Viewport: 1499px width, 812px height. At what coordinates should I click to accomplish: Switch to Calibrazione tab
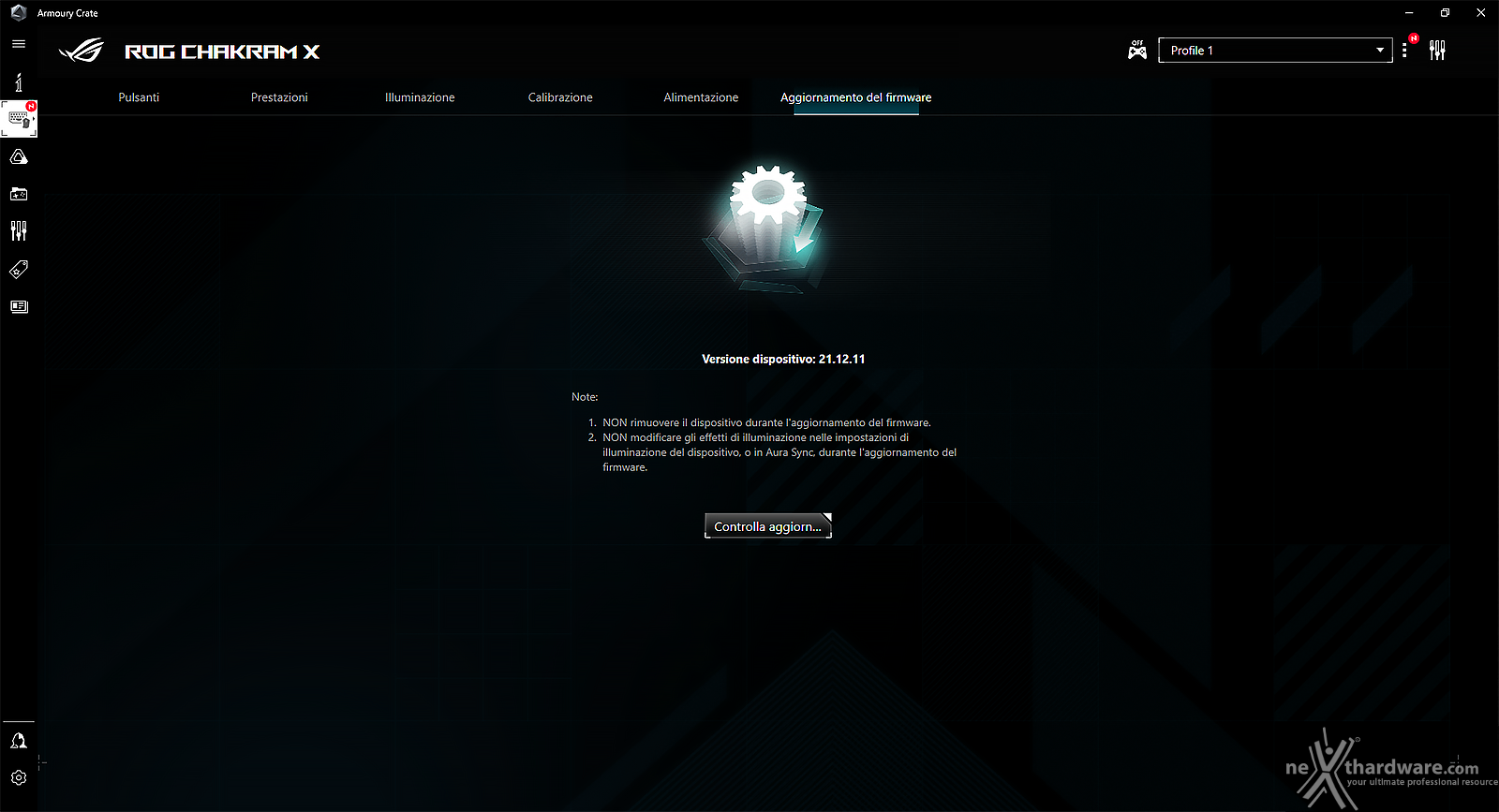coord(560,97)
